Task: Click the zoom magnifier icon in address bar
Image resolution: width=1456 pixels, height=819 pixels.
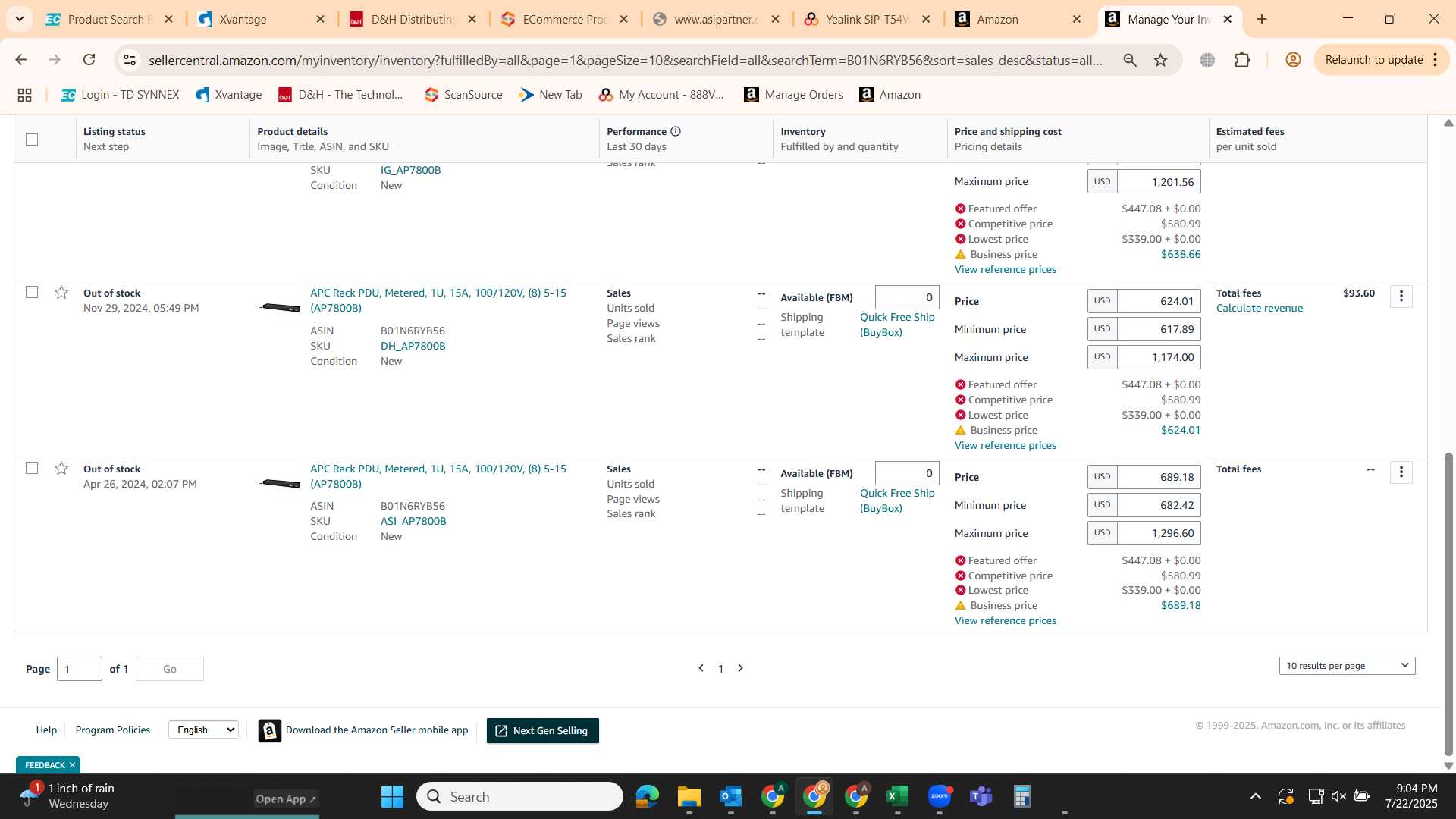Action: click(x=1130, y=60)
